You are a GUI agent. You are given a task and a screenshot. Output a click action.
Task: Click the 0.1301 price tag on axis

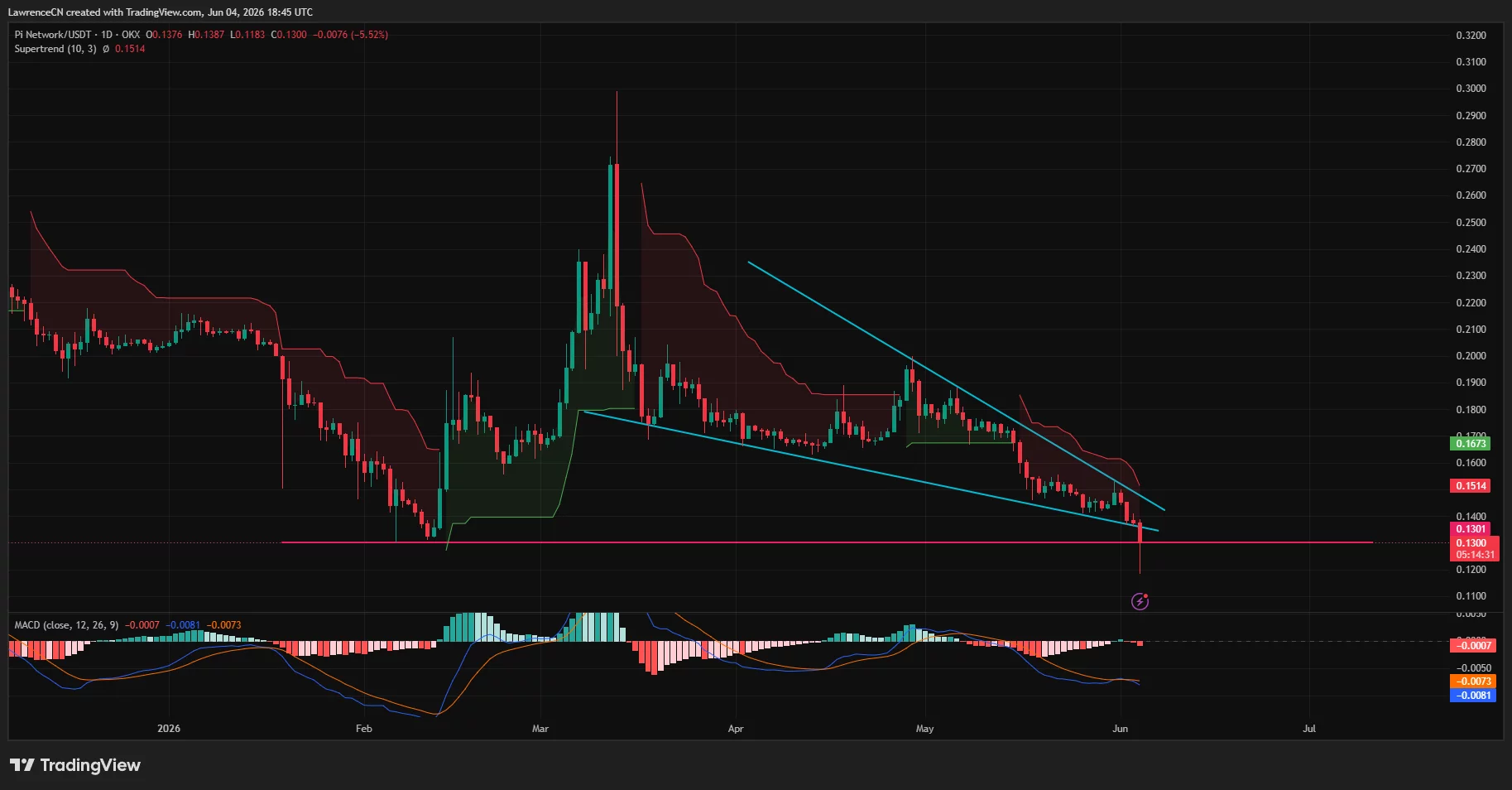click(1471, 529)
